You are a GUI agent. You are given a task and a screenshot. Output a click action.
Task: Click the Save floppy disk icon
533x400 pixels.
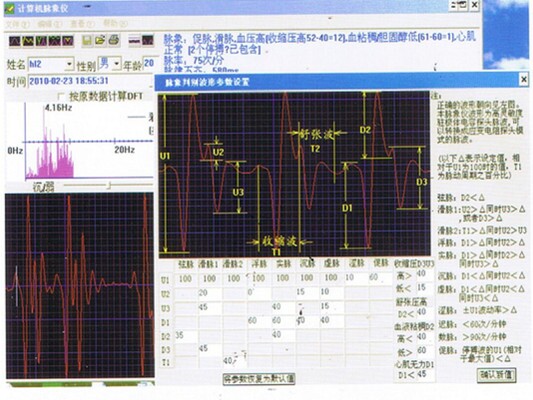(87, 41)
